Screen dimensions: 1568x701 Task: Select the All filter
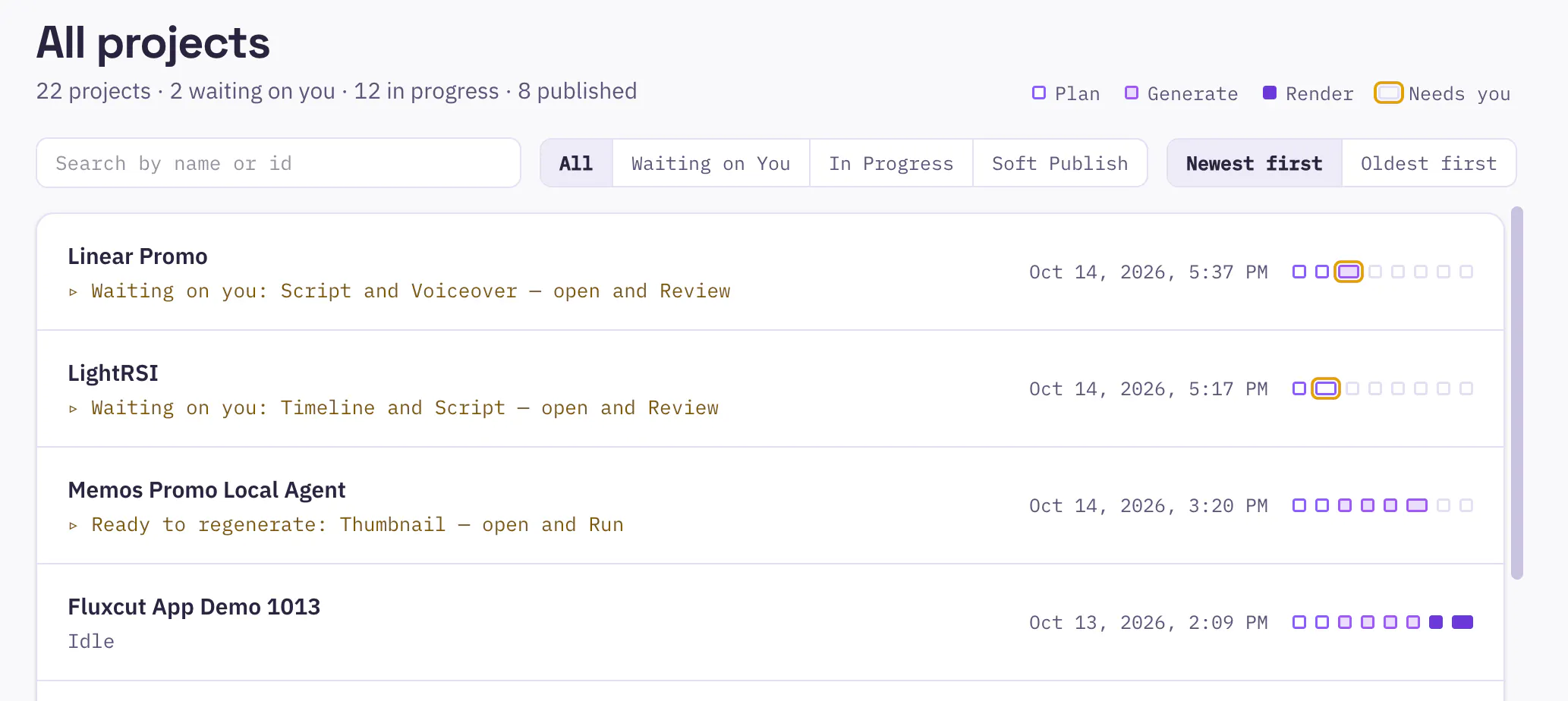coord(576,163)
